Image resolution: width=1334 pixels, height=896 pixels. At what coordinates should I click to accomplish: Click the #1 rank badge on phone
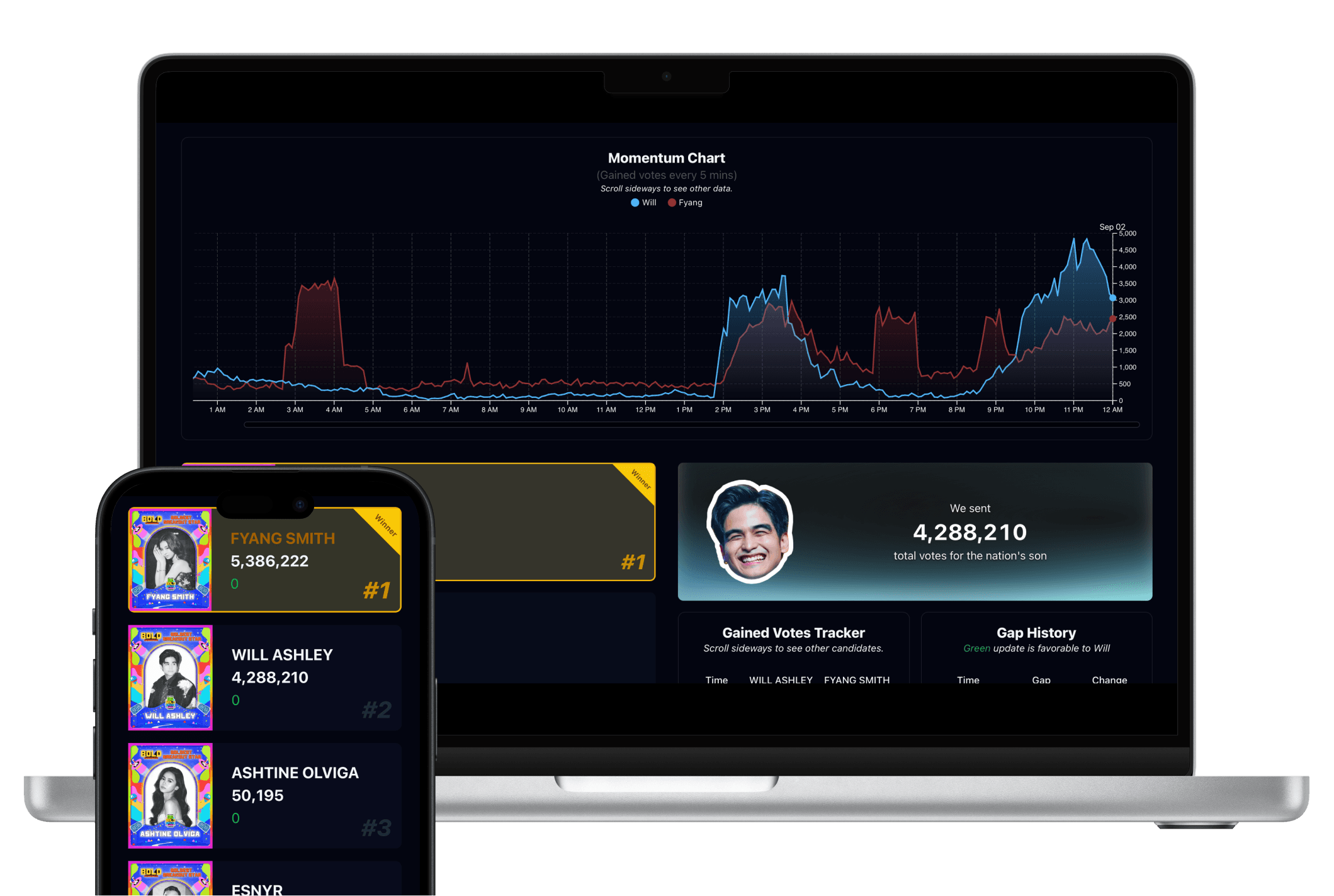pos(376,590)
